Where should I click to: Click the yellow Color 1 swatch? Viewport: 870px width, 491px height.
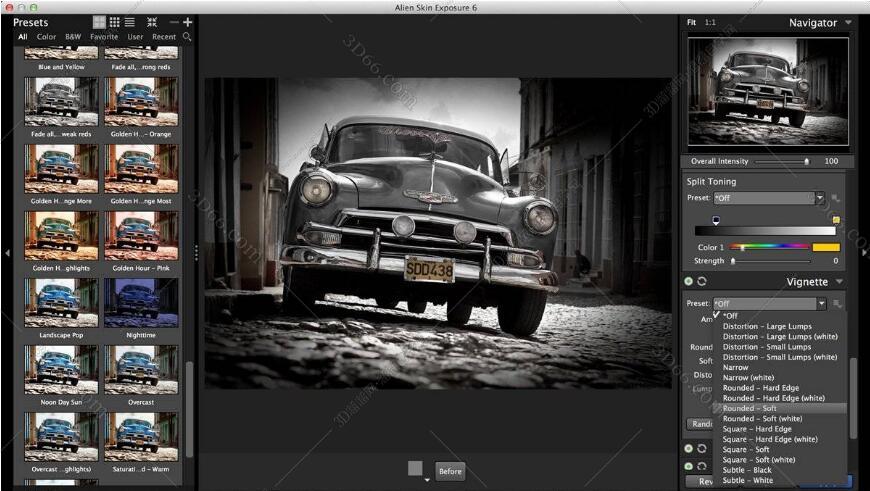tap(826, 247)
